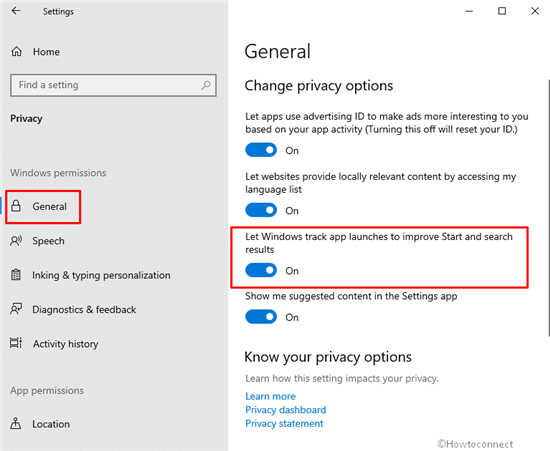Open the Privacy dashboard link

point(286,410)
